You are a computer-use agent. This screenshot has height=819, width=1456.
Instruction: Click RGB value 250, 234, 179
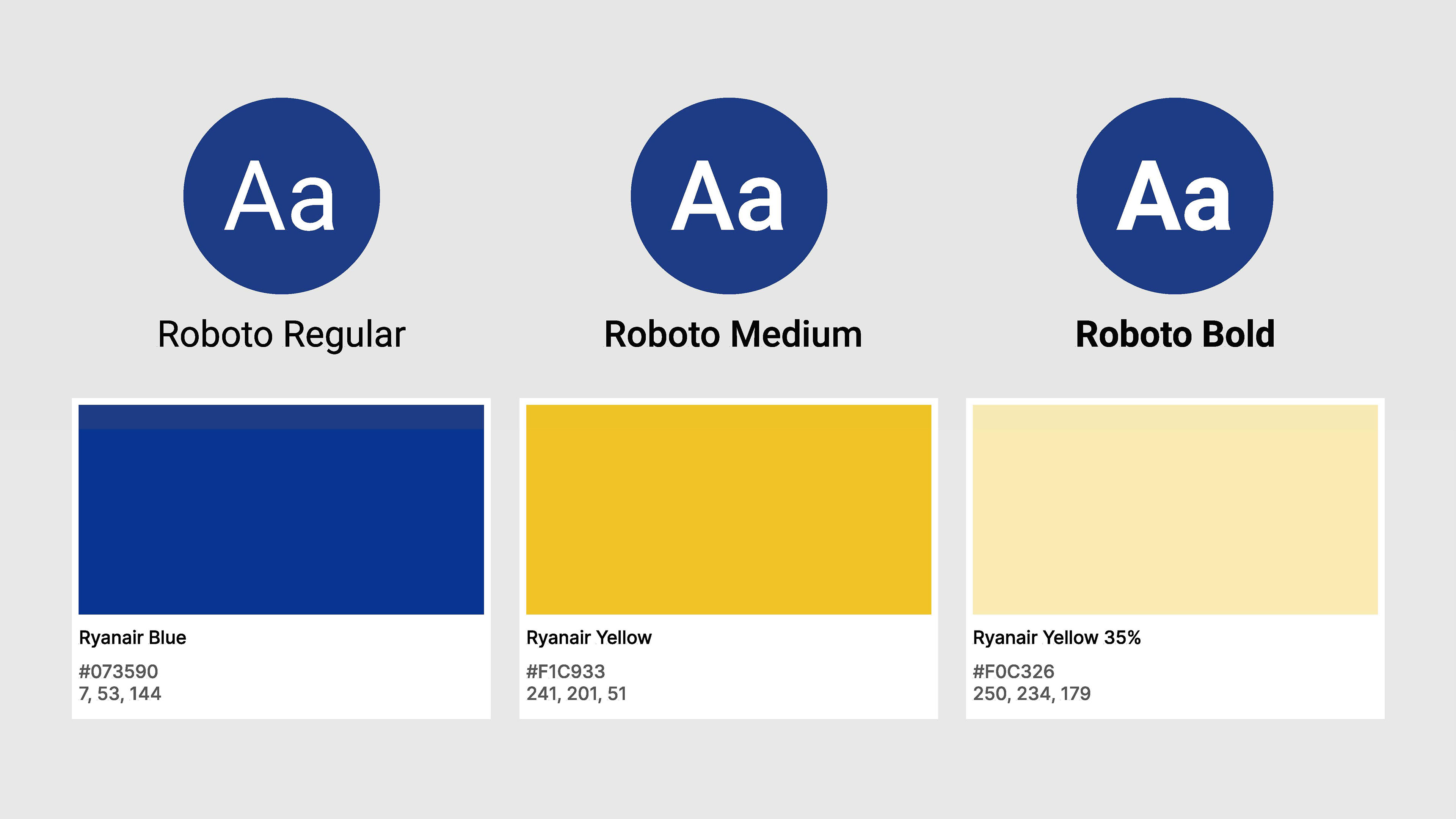click(1031, 693)
